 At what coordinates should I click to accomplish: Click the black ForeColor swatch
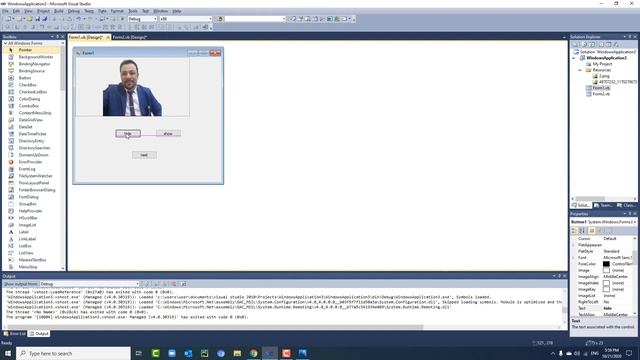606,264
